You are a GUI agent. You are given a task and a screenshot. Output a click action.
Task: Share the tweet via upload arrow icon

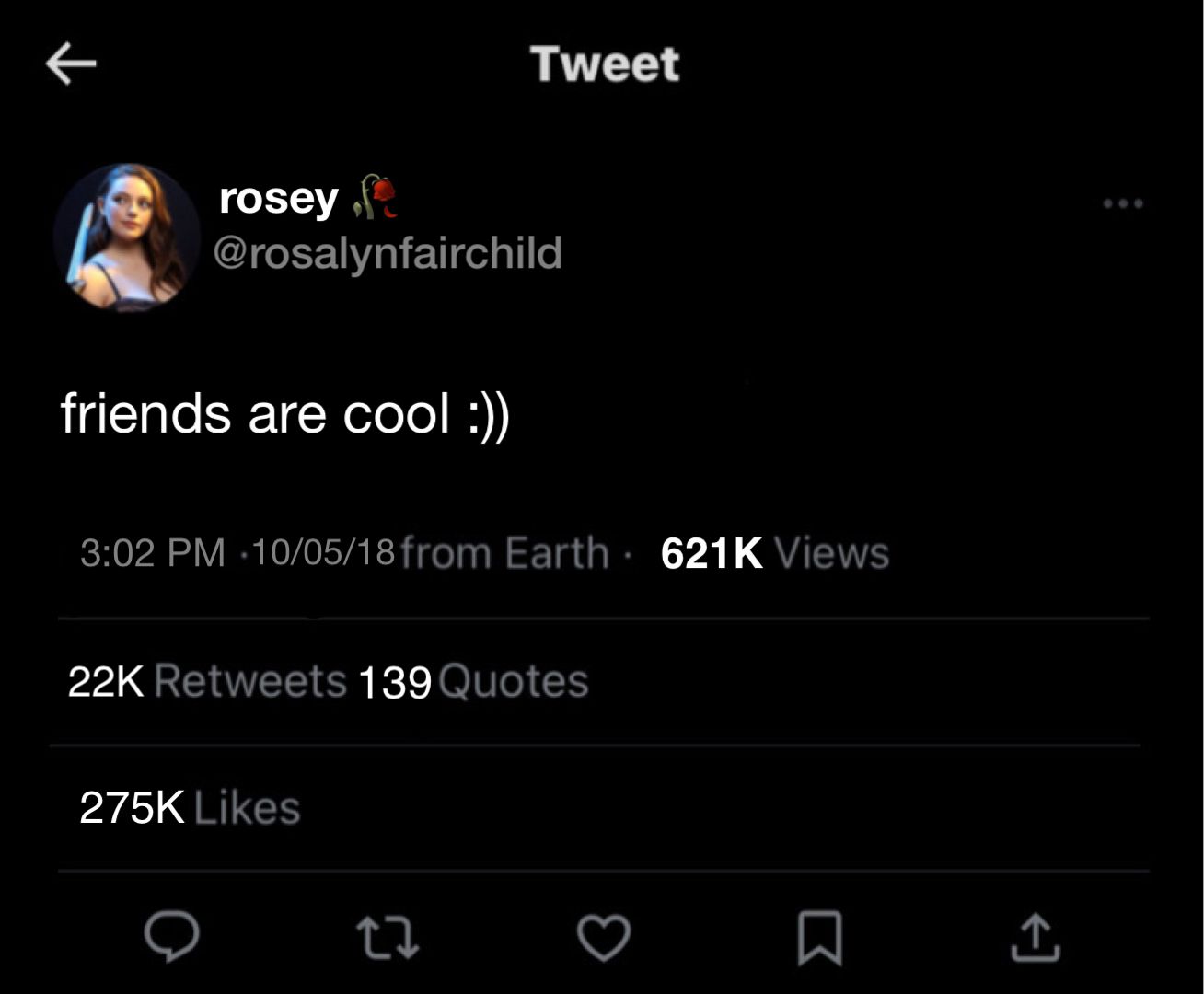click(x=1036, y=937)
